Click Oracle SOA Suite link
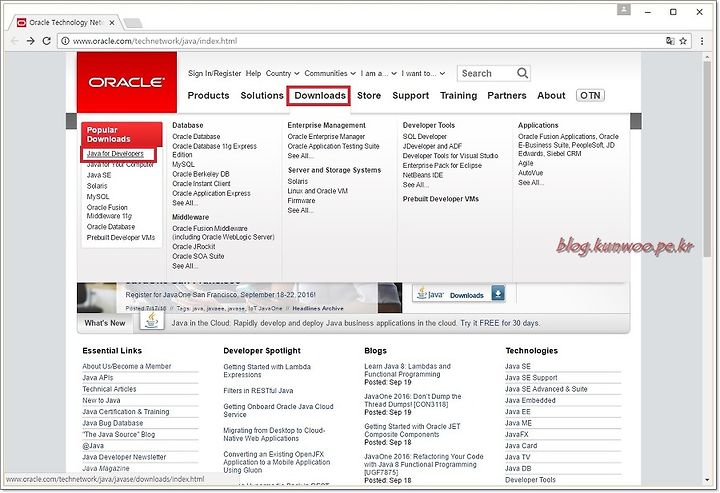 pyautogui.click(x=198, y=256)
